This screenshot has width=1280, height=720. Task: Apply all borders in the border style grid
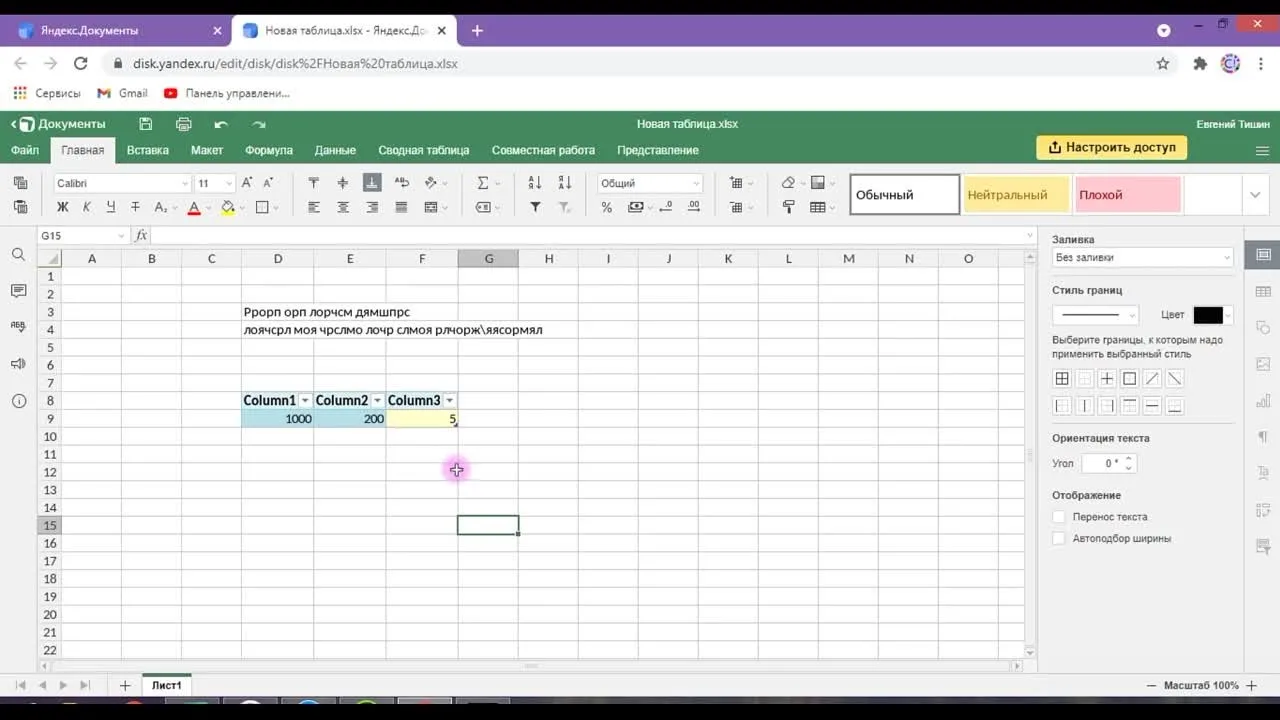[x=1062, y=379]
